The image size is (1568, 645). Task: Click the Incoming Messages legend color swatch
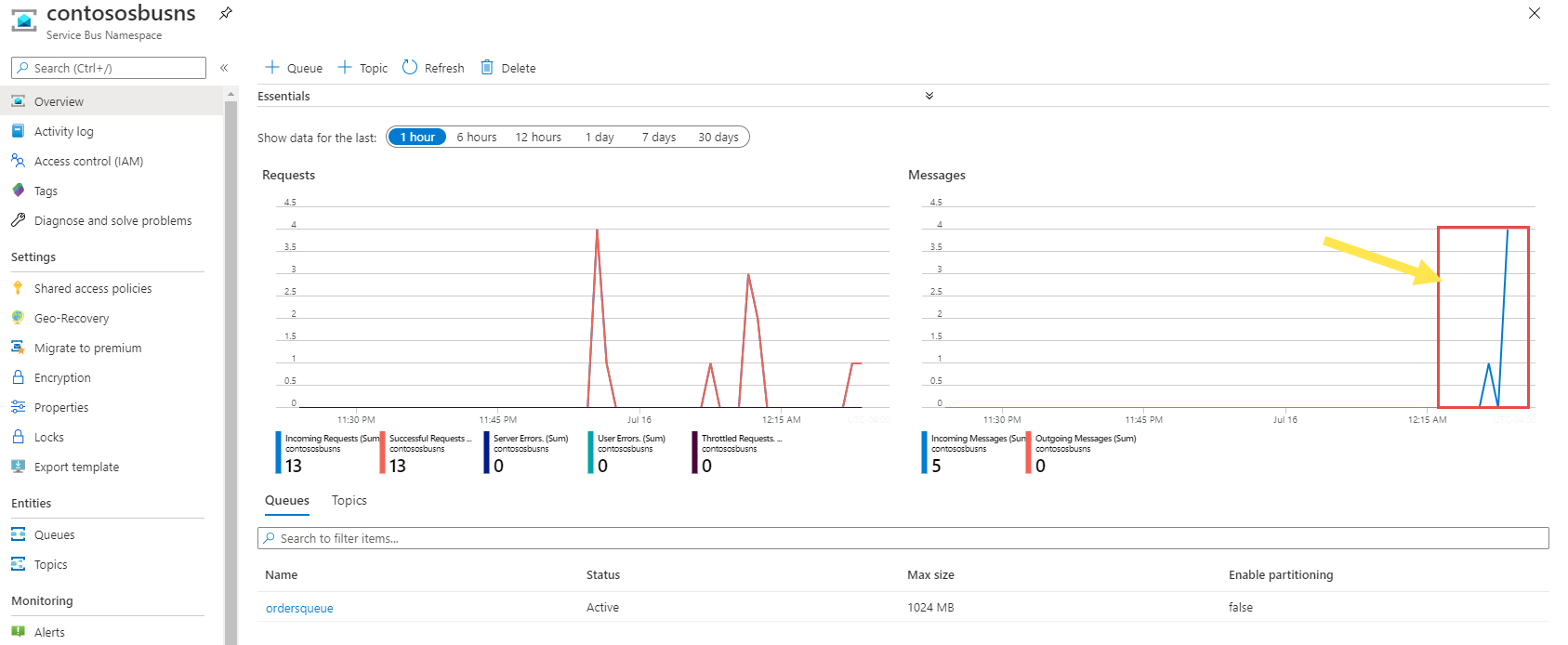(925, 452)
